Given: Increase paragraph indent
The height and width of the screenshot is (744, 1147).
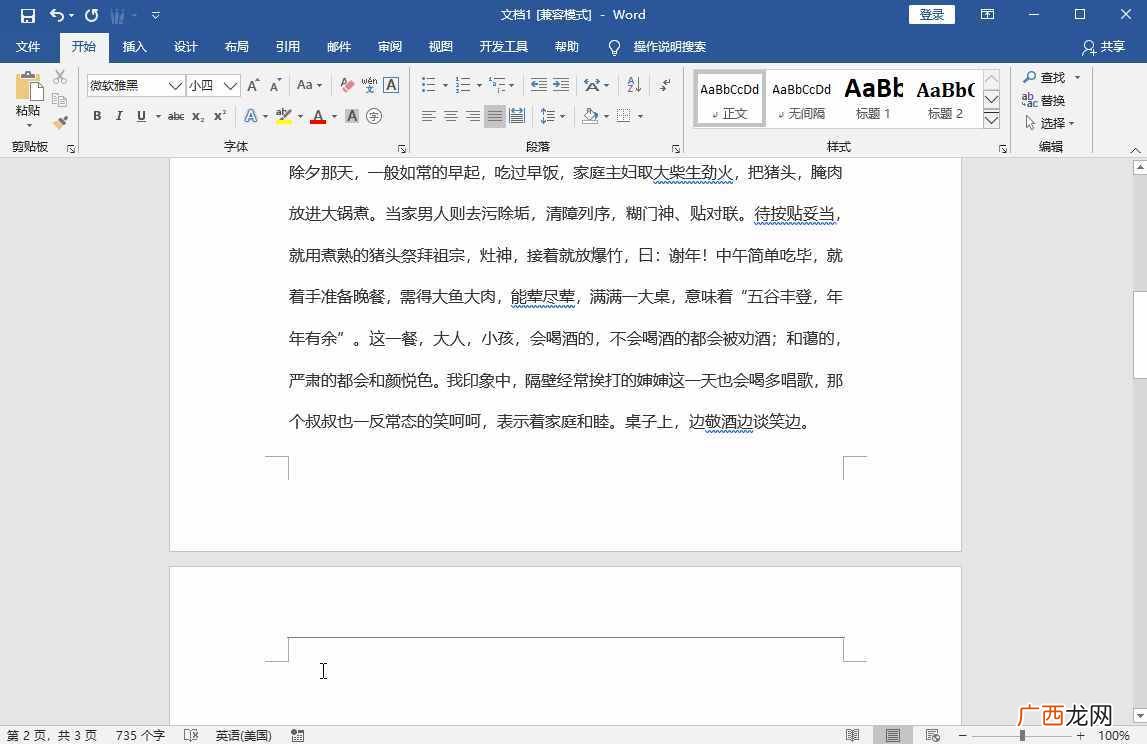Looking at the screenshot, I should click(x=561, y=86).
